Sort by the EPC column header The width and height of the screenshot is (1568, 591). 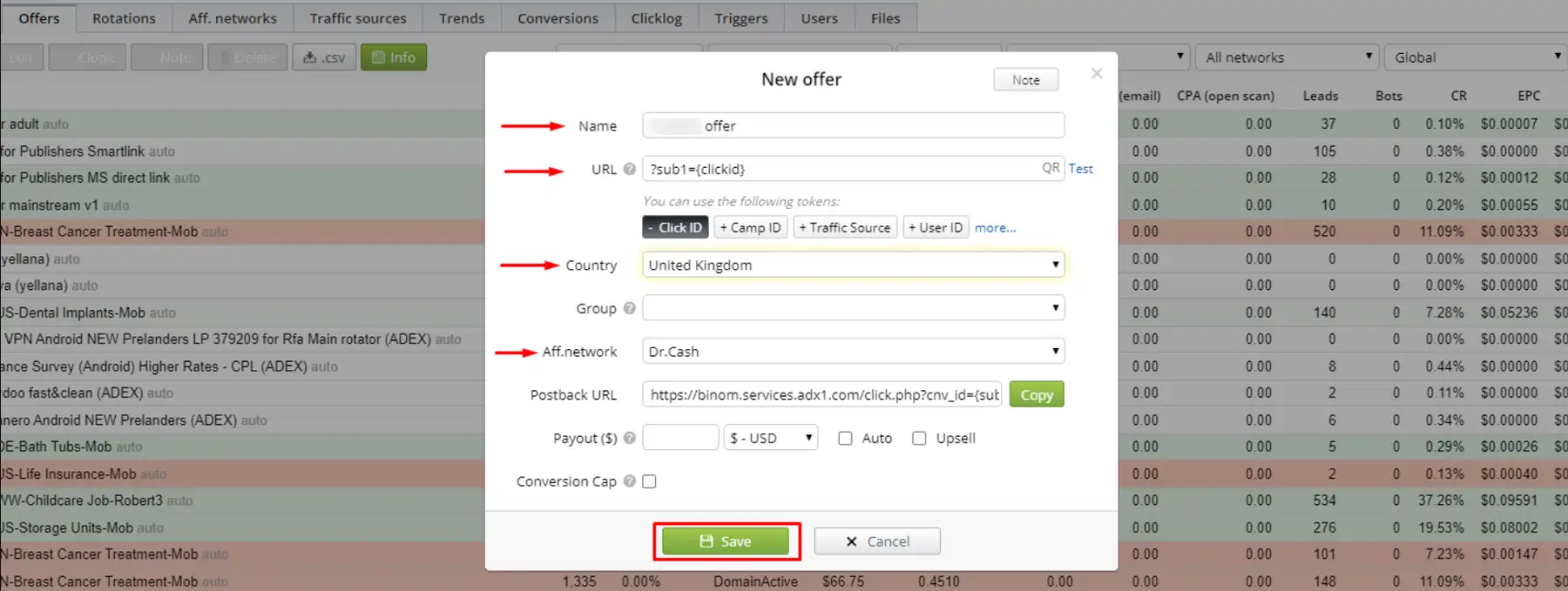coord(1529,96)
